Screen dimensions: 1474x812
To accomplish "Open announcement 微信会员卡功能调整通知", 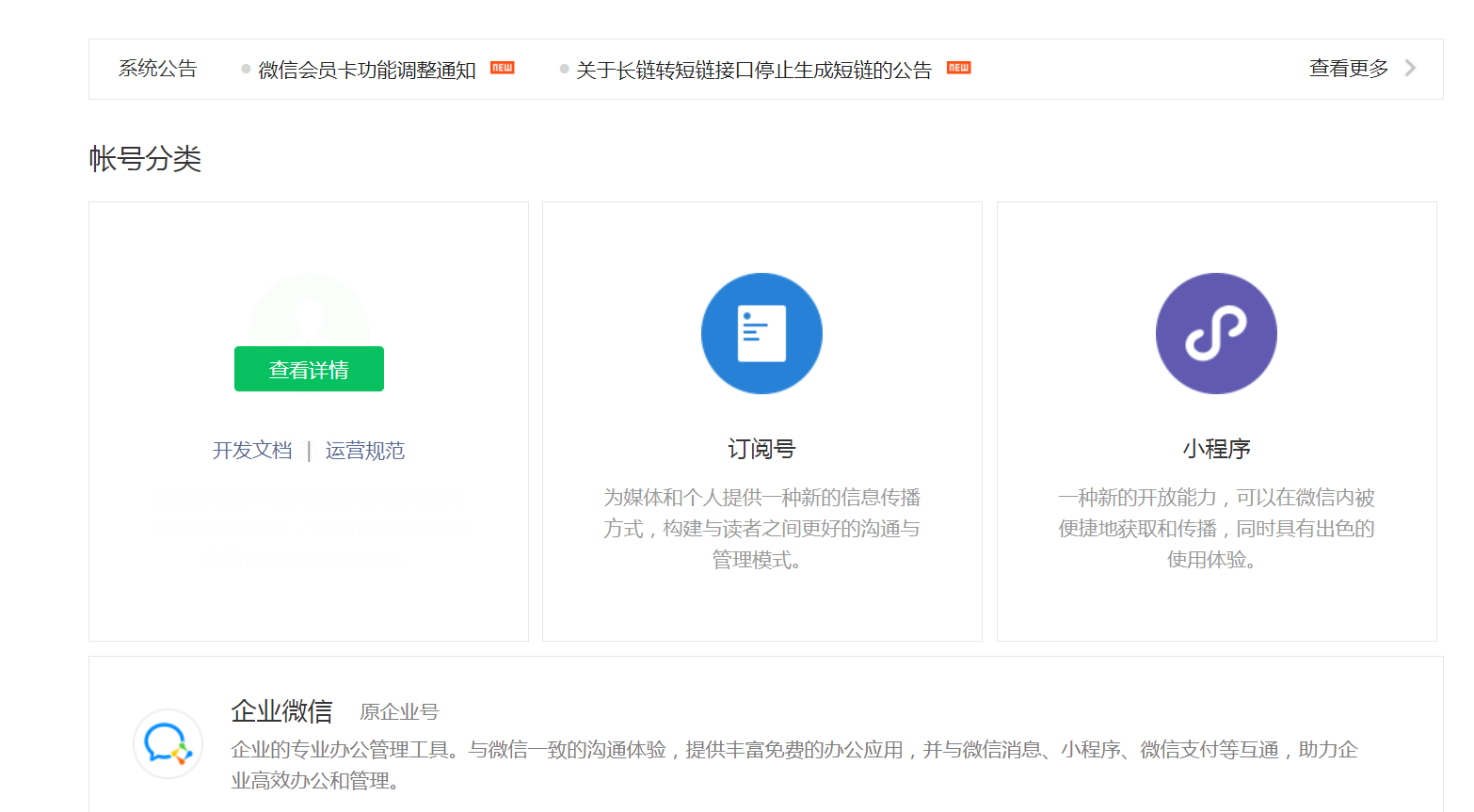I will tap(367, 70).
